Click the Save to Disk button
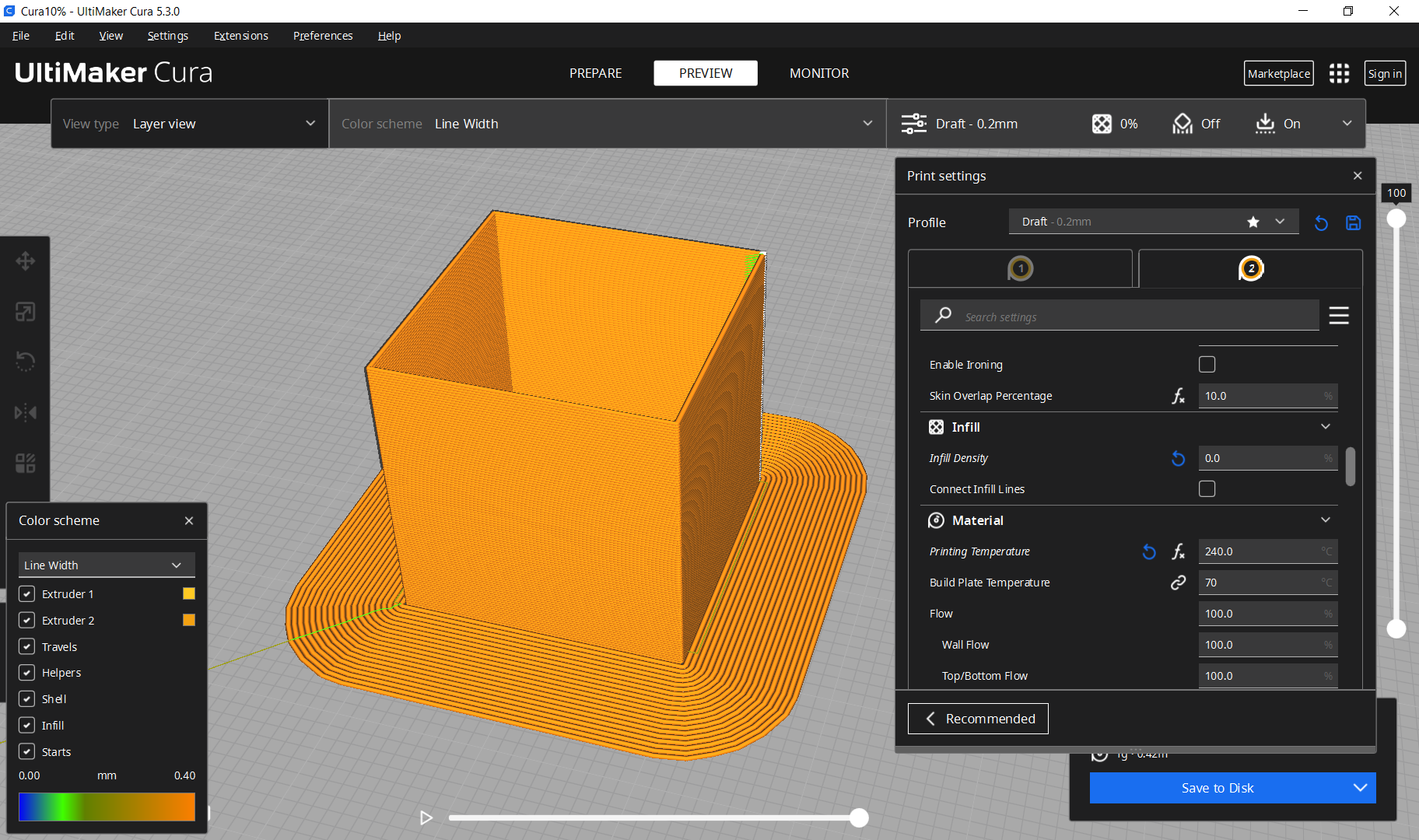The image size is (1419, 840). click(1218, 787)
